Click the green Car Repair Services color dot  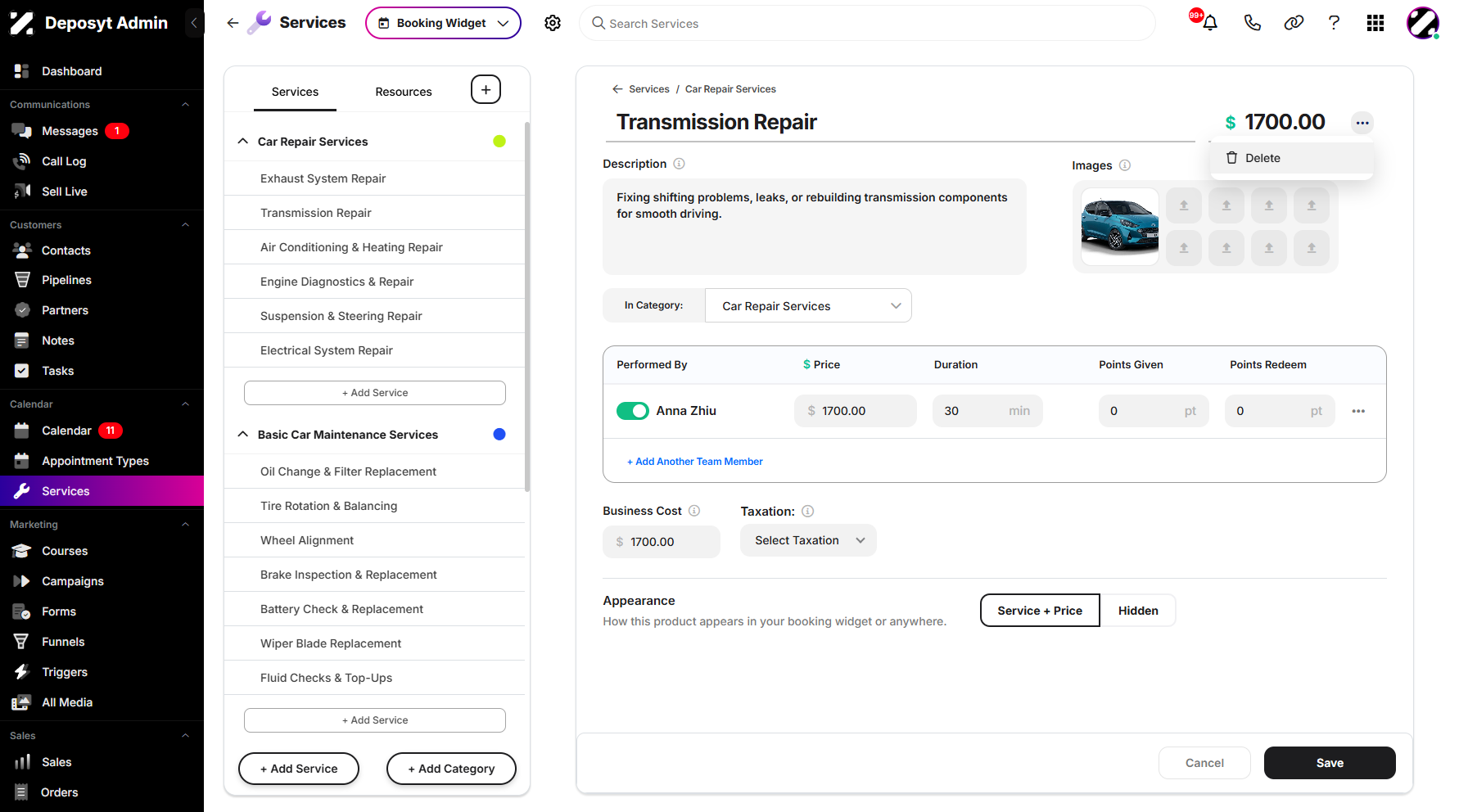[x=499, y=142]
